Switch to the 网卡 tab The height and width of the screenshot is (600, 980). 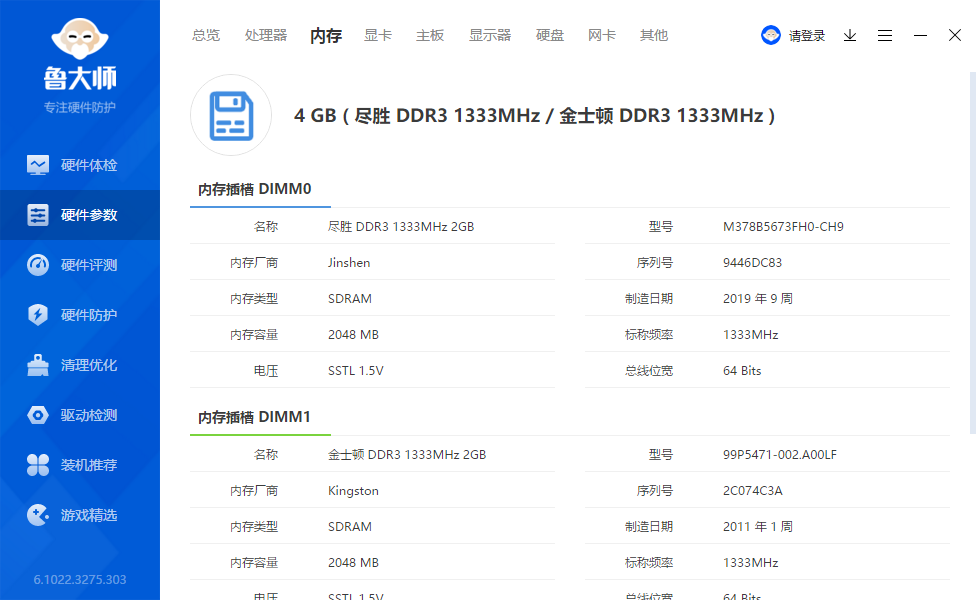pos(602,36)
